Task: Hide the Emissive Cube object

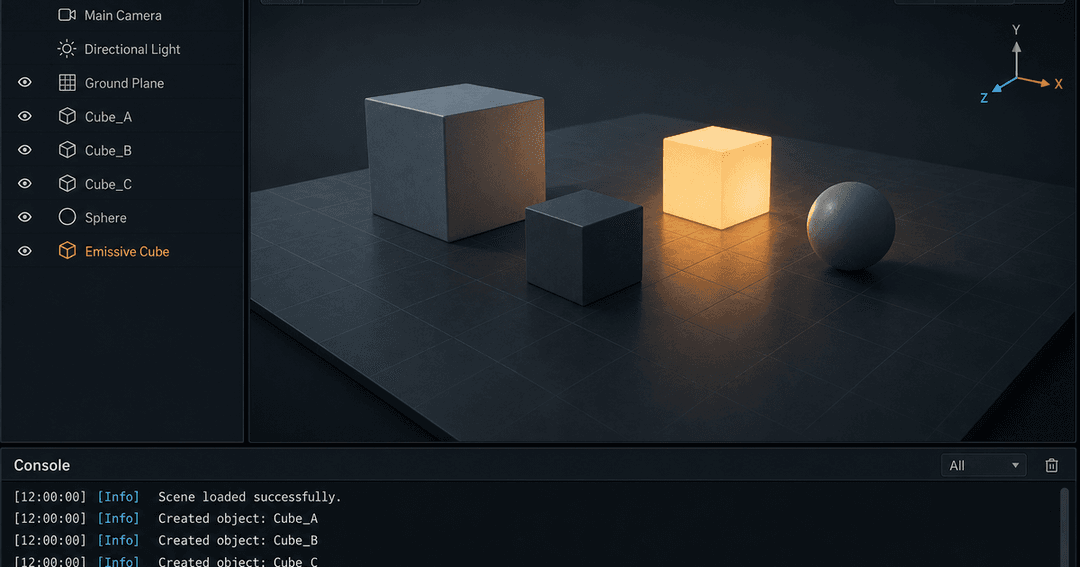Action: pyautogui.click(x=25, y=251)
